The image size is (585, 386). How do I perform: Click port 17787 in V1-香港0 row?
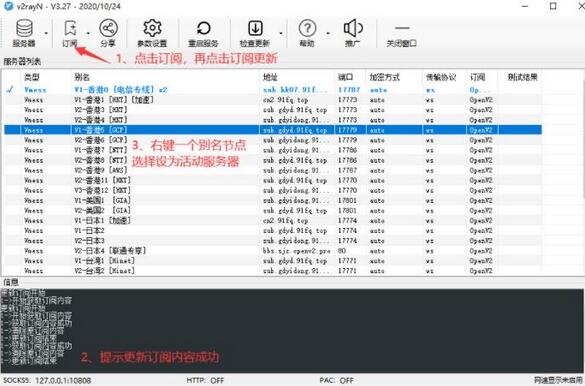pyautogui.click(x=349, y=90)
